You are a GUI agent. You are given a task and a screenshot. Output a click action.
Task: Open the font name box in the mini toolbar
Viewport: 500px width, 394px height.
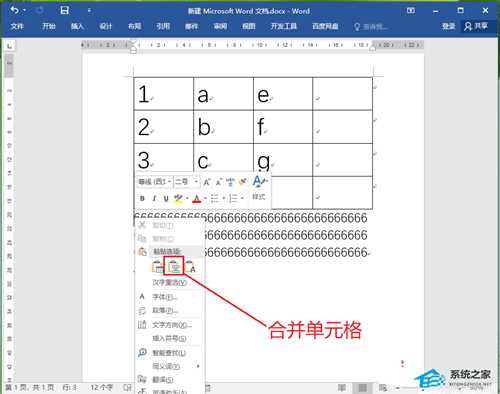[155, 182]
